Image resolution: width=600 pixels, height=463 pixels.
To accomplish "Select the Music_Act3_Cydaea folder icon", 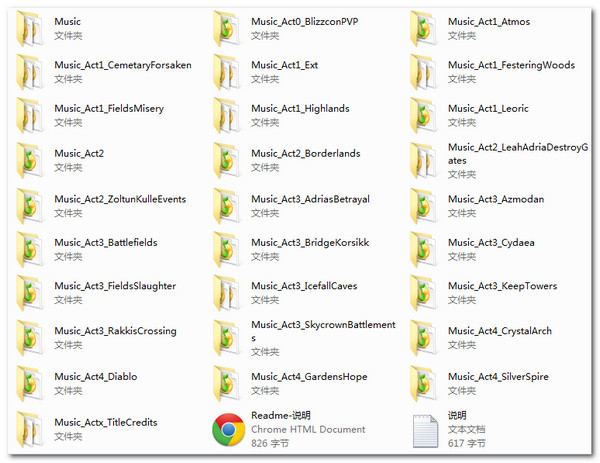I will (424, 249).
